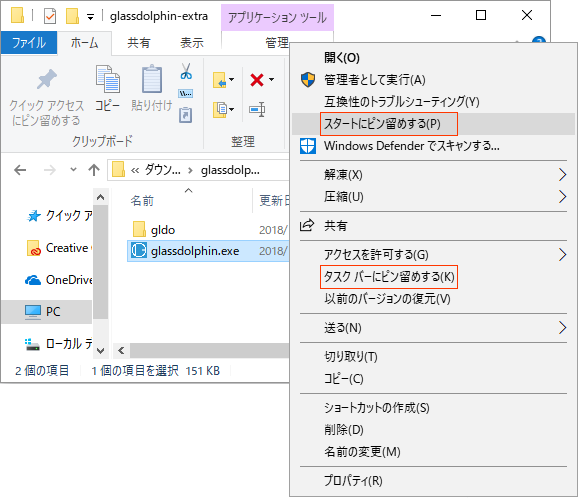
Task: Click the Move to folder icon
Action: tap(220, 80)
